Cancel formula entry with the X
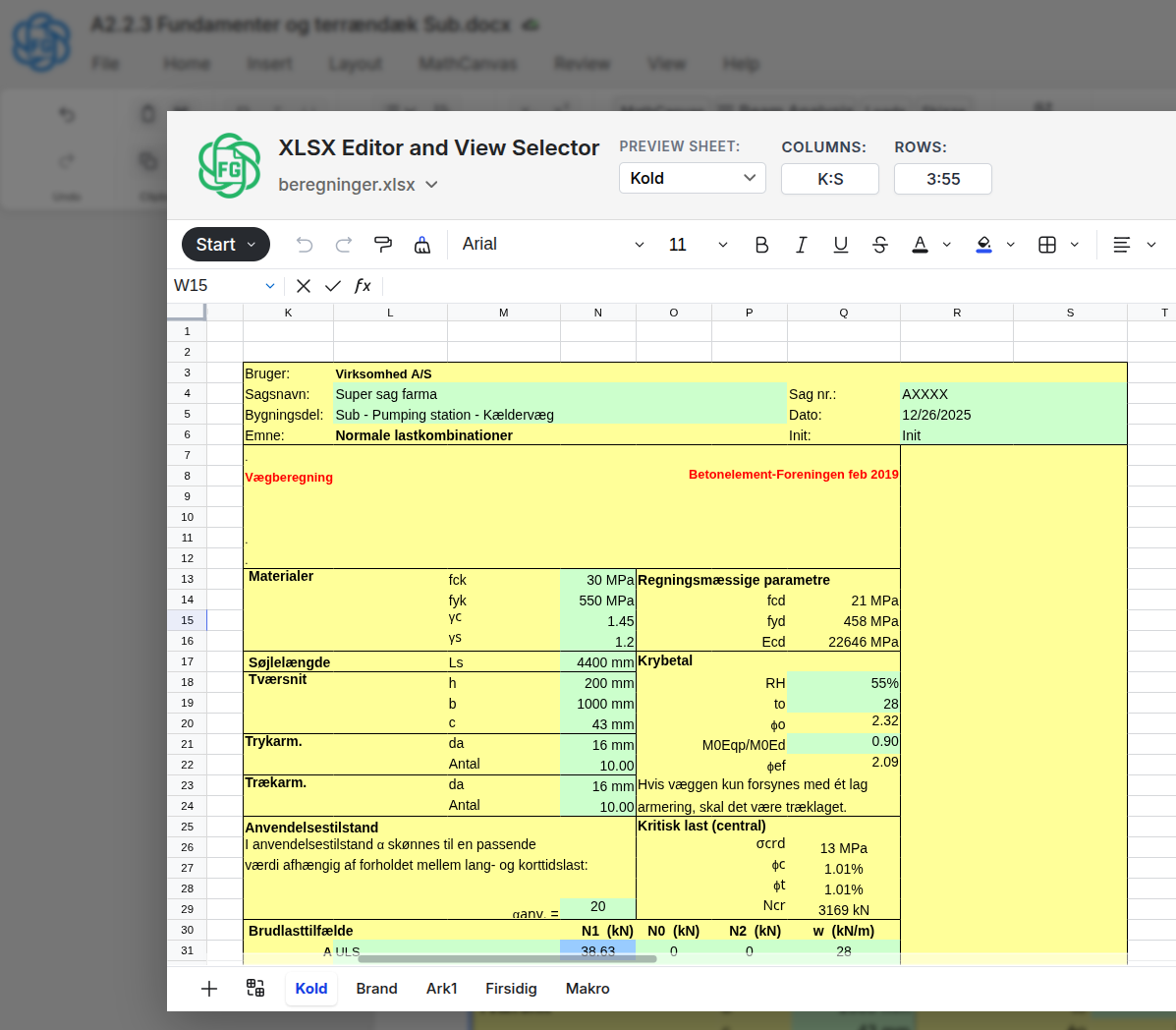1176x1030 pixels. tap(303, 285)
